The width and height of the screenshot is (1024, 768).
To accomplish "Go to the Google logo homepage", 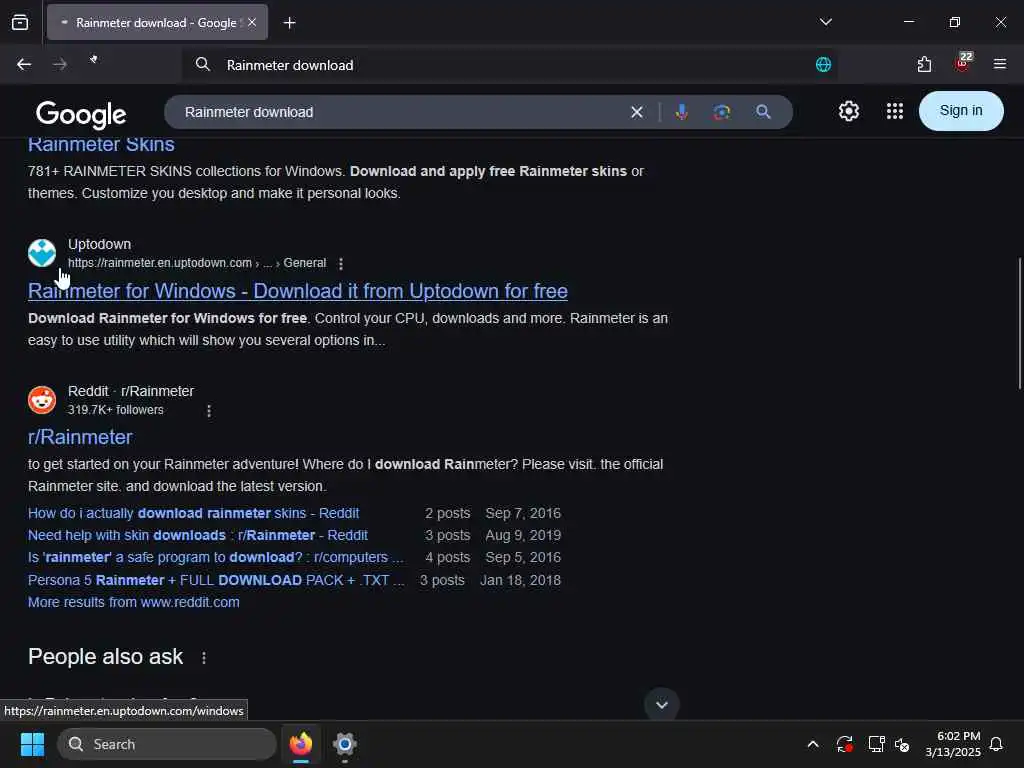I will click(81, 114).
